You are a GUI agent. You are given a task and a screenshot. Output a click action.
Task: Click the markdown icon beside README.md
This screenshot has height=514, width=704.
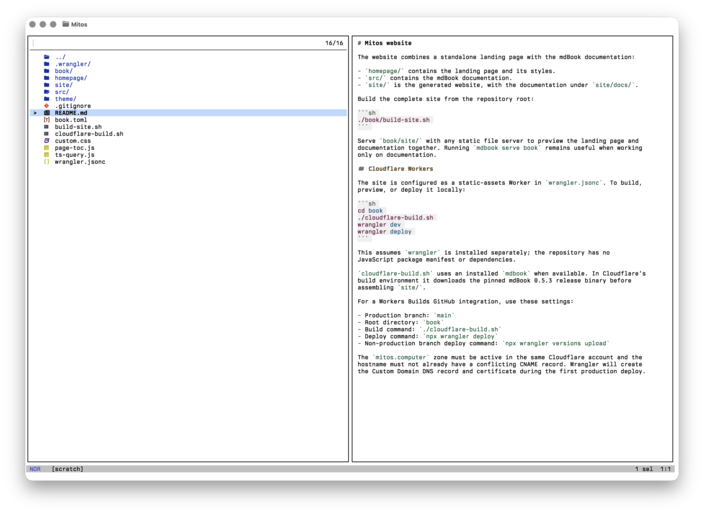[x=47, y=113]
